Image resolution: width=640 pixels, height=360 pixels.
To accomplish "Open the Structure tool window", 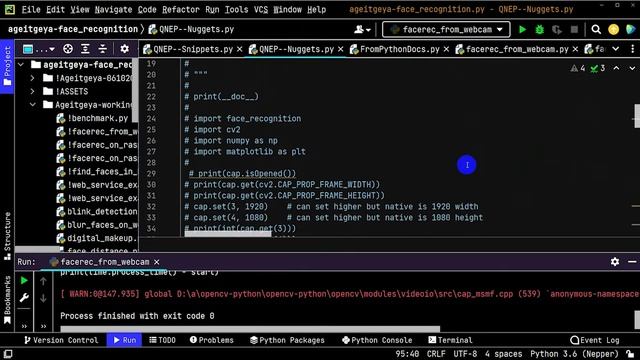I will tap(7, 236).
